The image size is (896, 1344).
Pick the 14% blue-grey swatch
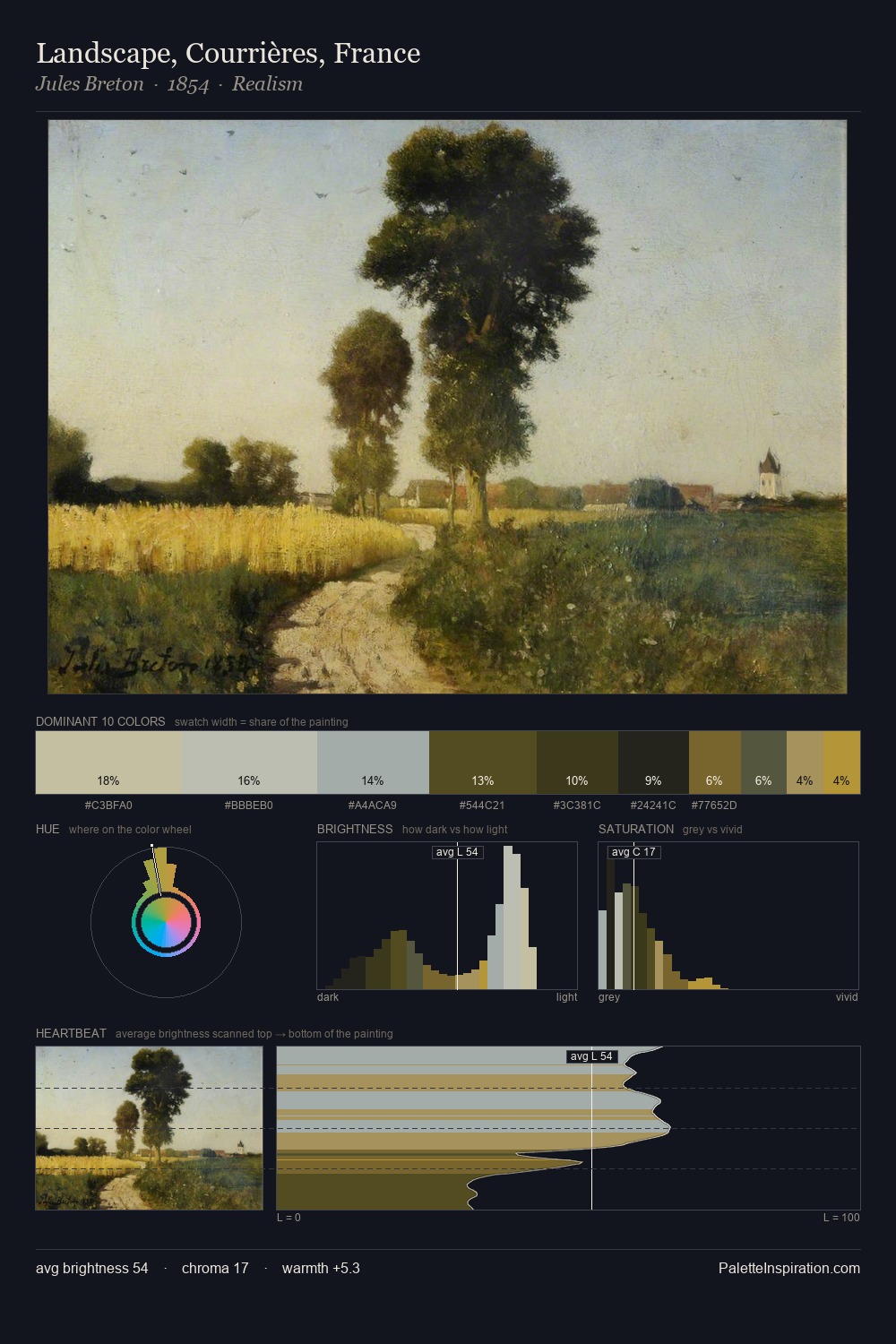(x=373, y=762)
